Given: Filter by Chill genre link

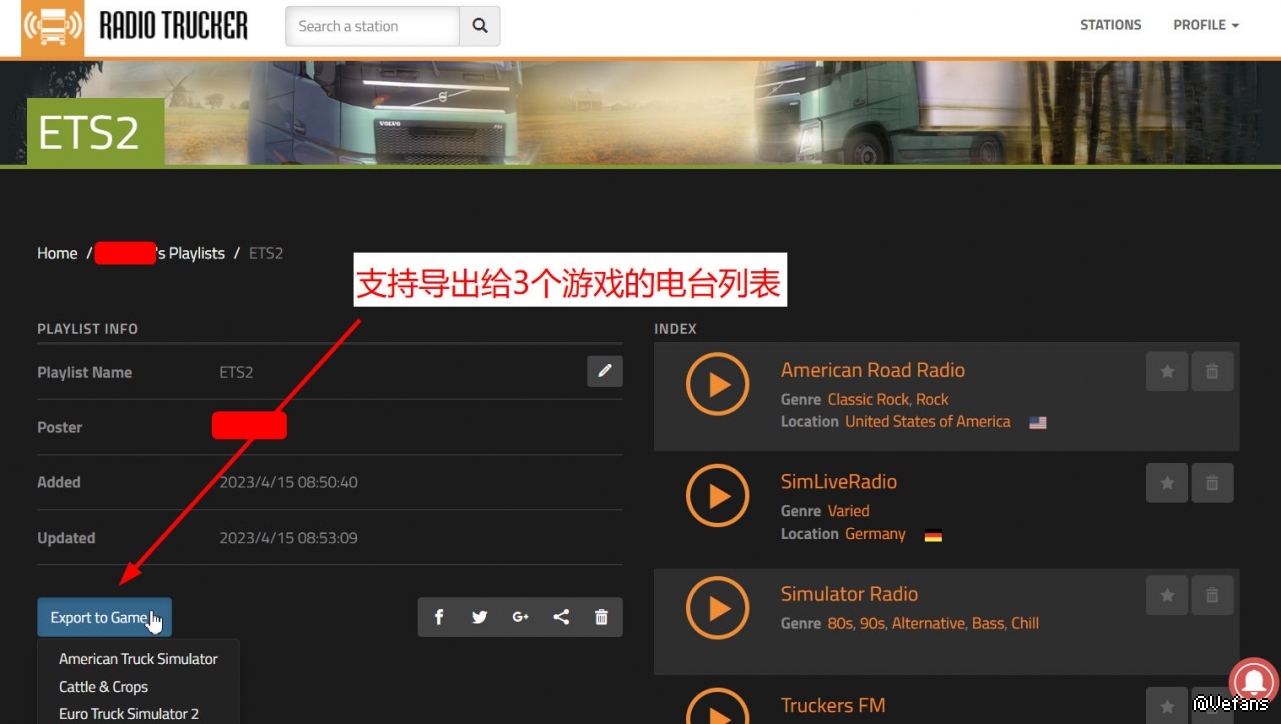Looking at the screenshot, I should pos(1025,623).
